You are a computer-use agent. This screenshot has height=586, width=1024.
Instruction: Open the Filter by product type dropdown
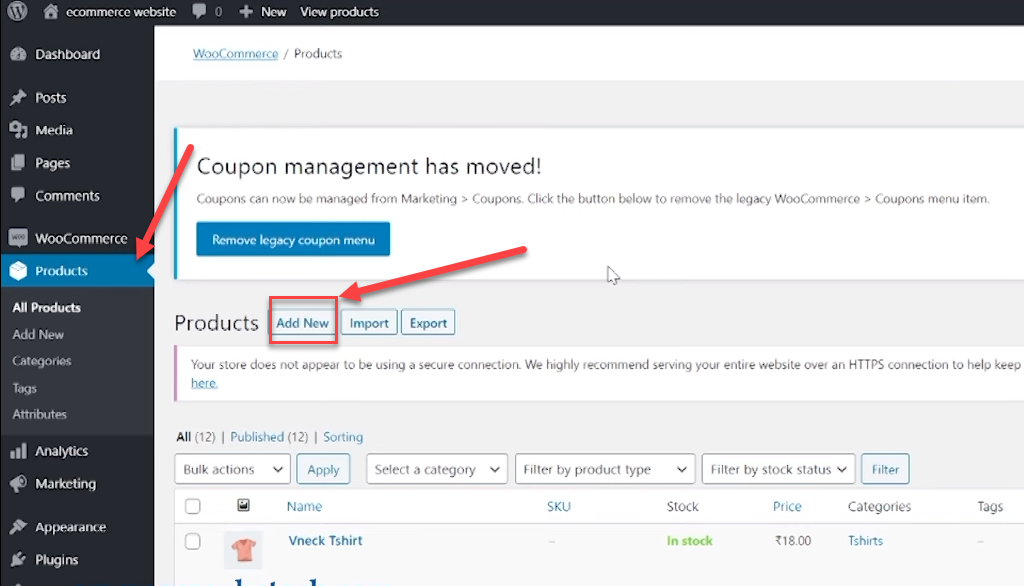click(605, 469)
